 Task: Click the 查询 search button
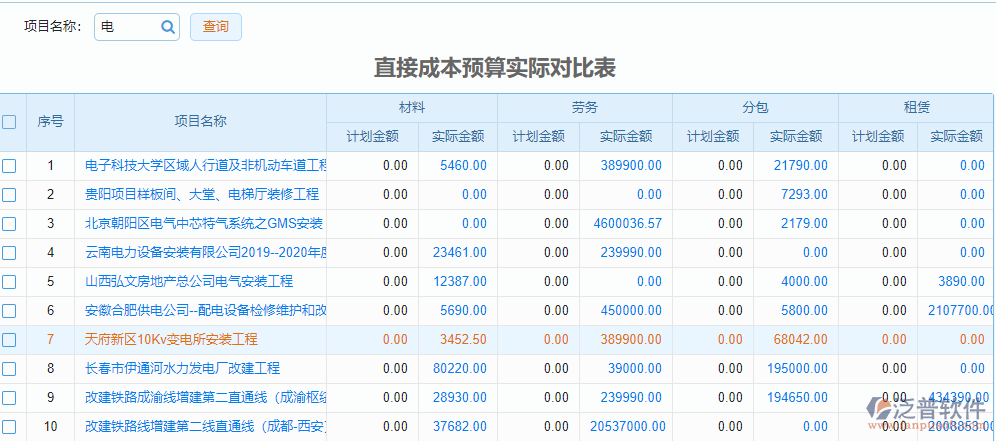tap(215, 27)
